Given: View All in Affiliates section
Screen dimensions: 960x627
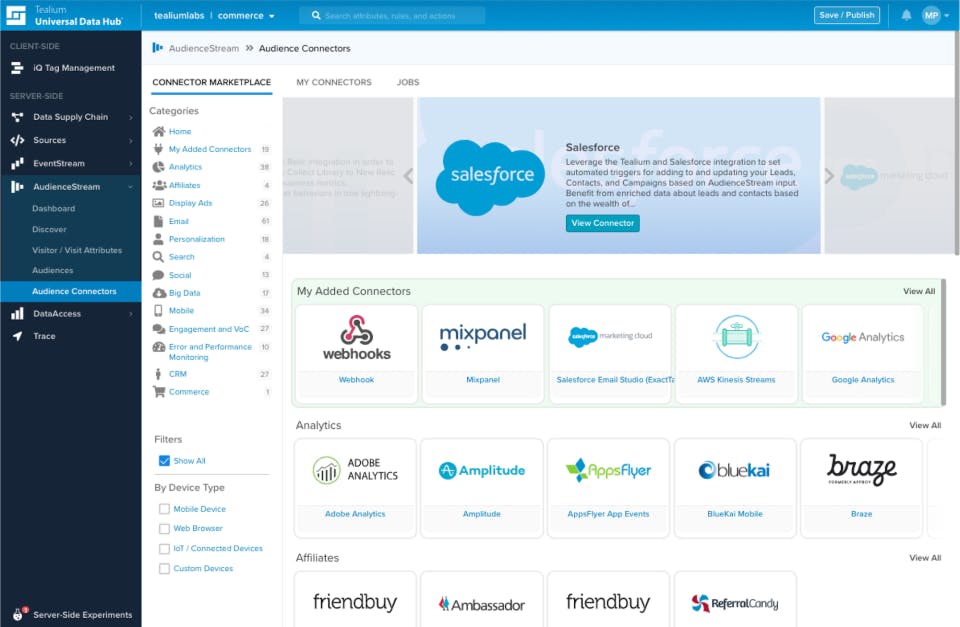Looking at the screenshot, I should coord(925,558).
